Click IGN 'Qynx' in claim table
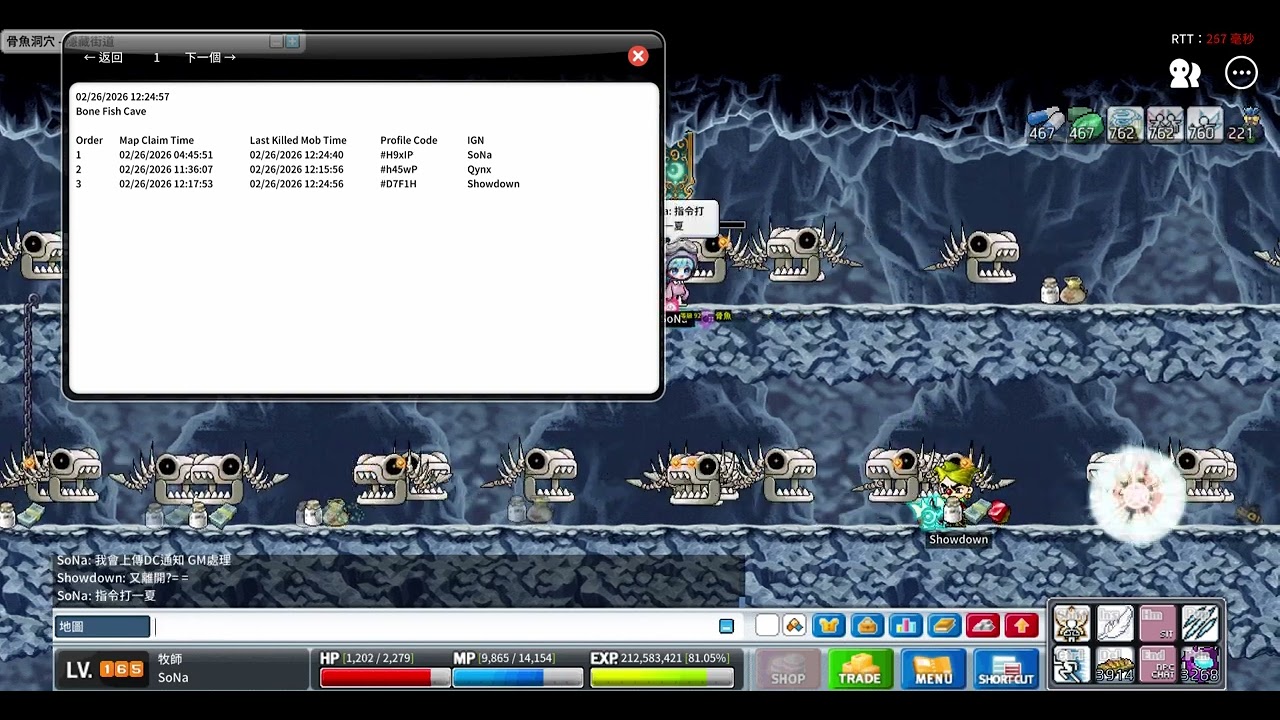The width and height of the screenshot is (1280, 720). tap(479, 170)
